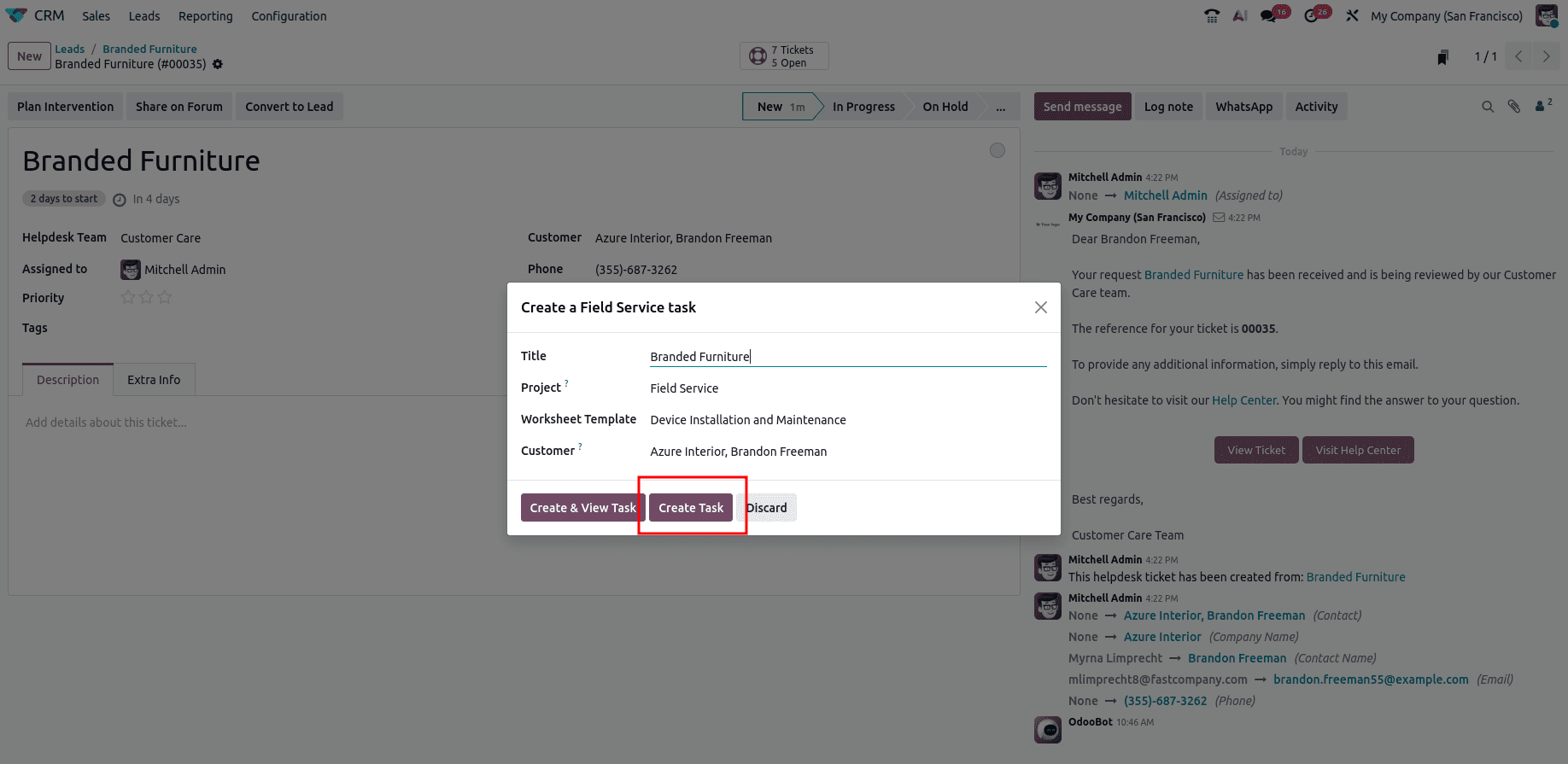Follow the Leads breadcrumb link
Viewport: 1568px width, 764px height.
69,49
